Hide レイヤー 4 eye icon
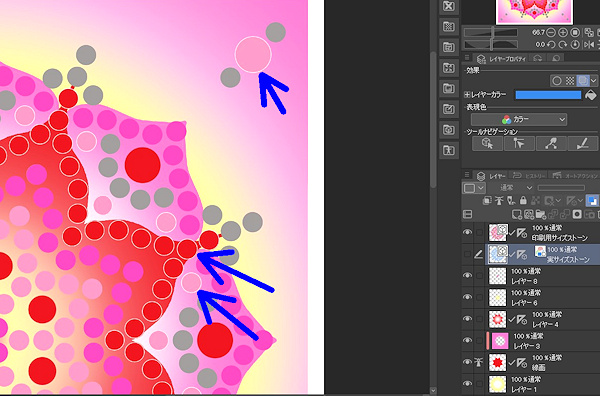Screen dimensions: 600x396 467,319
